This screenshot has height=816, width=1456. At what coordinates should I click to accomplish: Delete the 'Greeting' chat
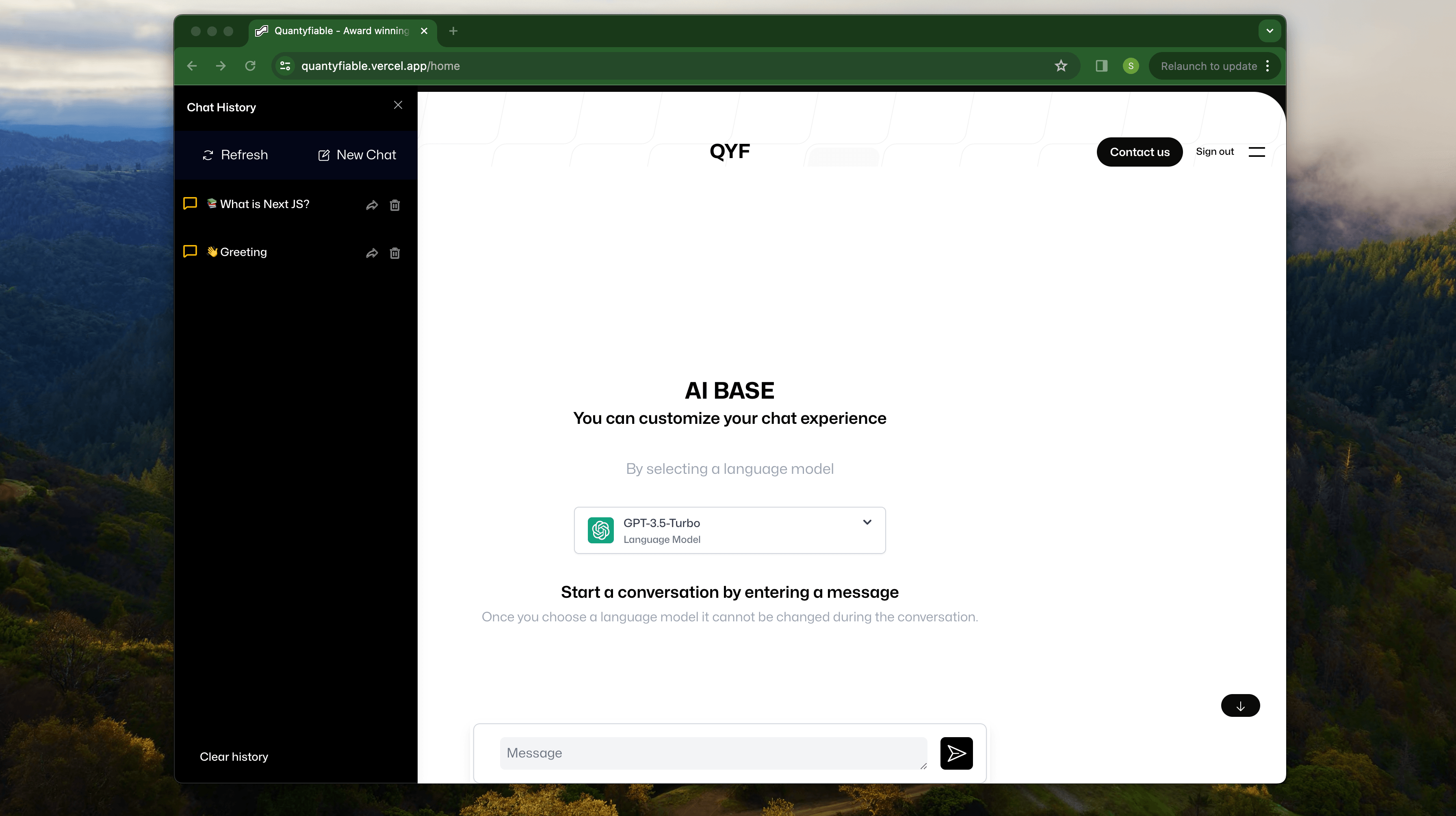click(x=395, y=253)
